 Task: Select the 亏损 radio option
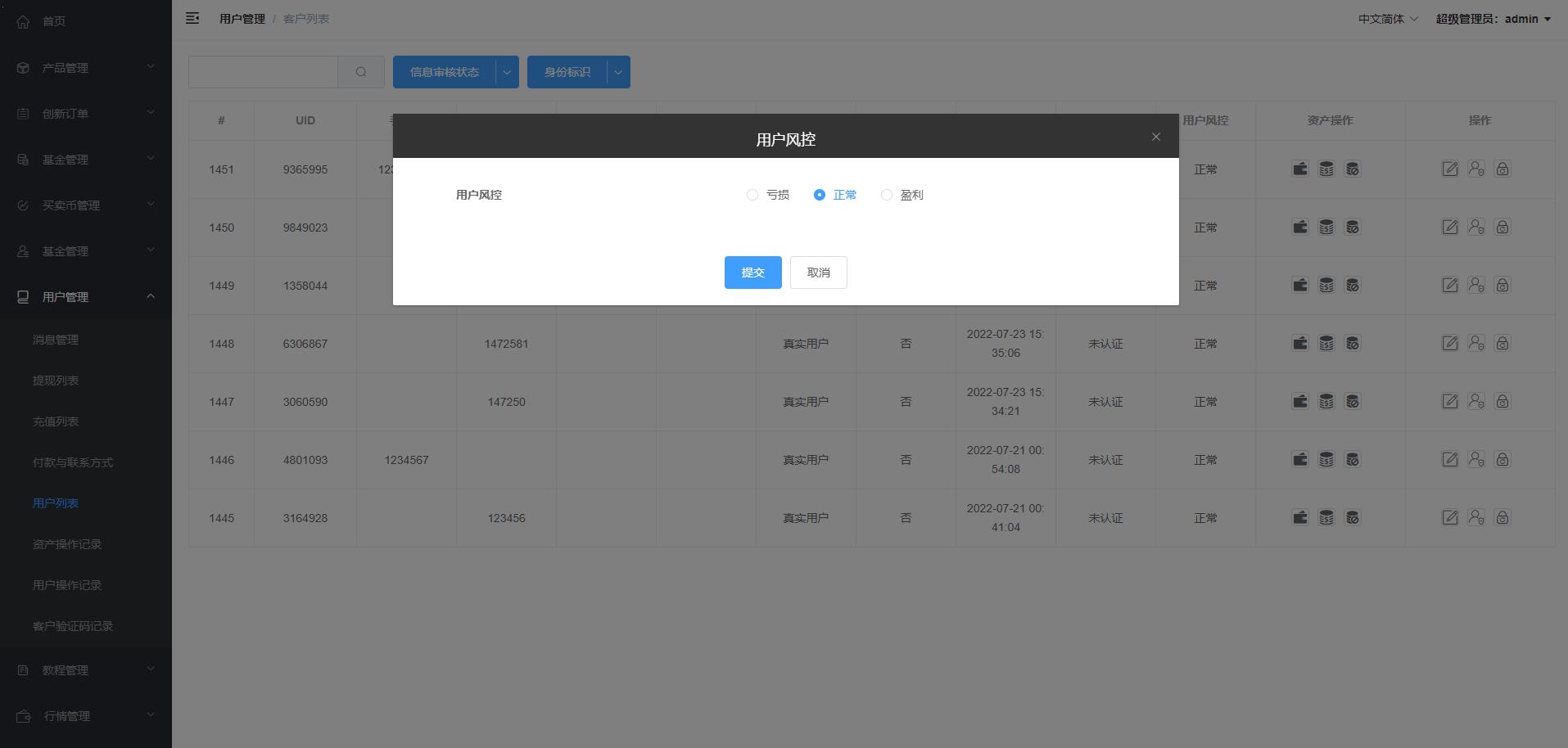click(x=752, y=195)
